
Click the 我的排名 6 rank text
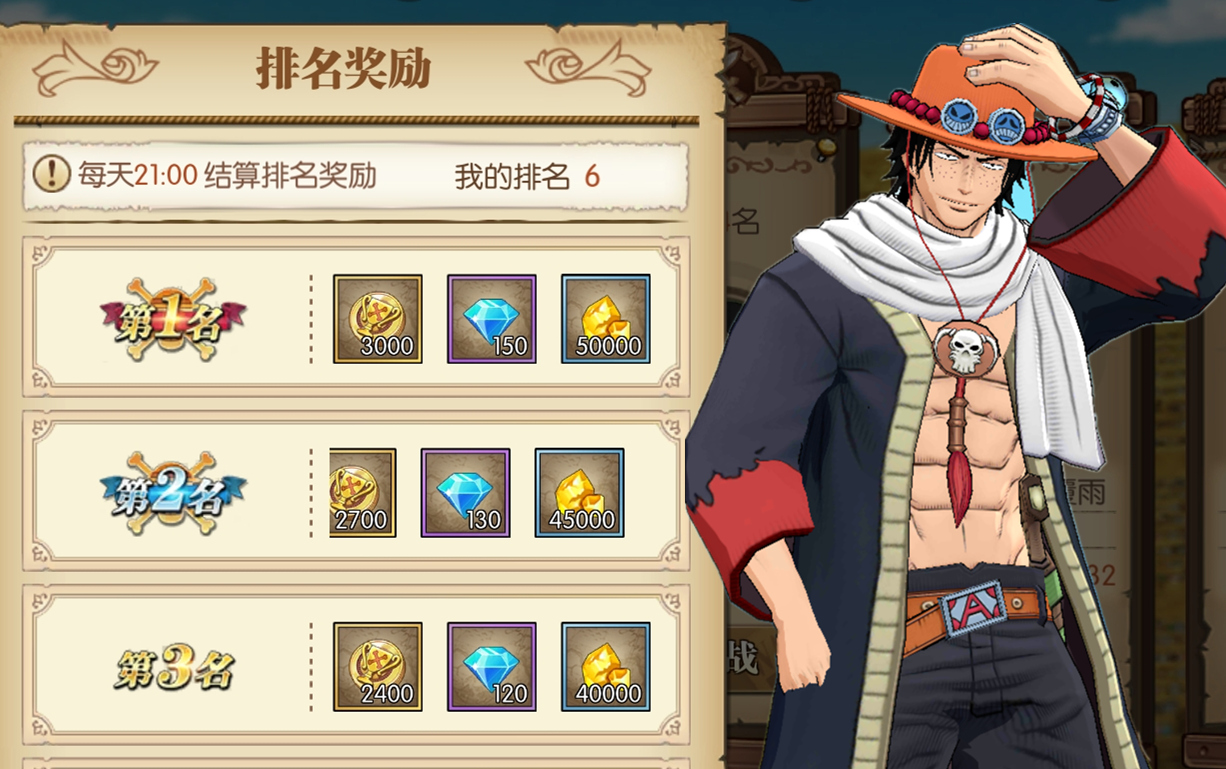(527, 177)
